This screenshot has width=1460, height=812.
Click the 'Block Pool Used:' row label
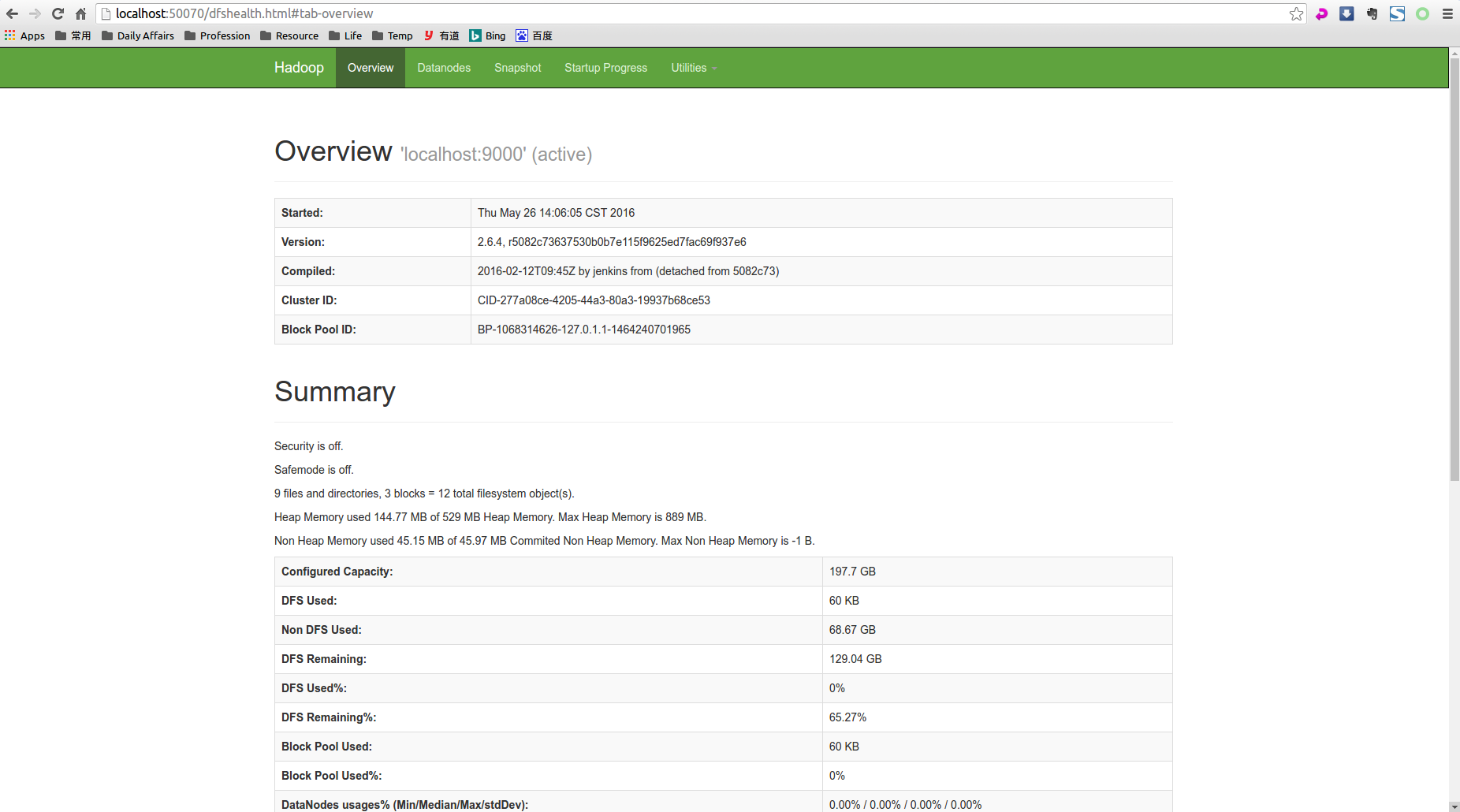326,747
